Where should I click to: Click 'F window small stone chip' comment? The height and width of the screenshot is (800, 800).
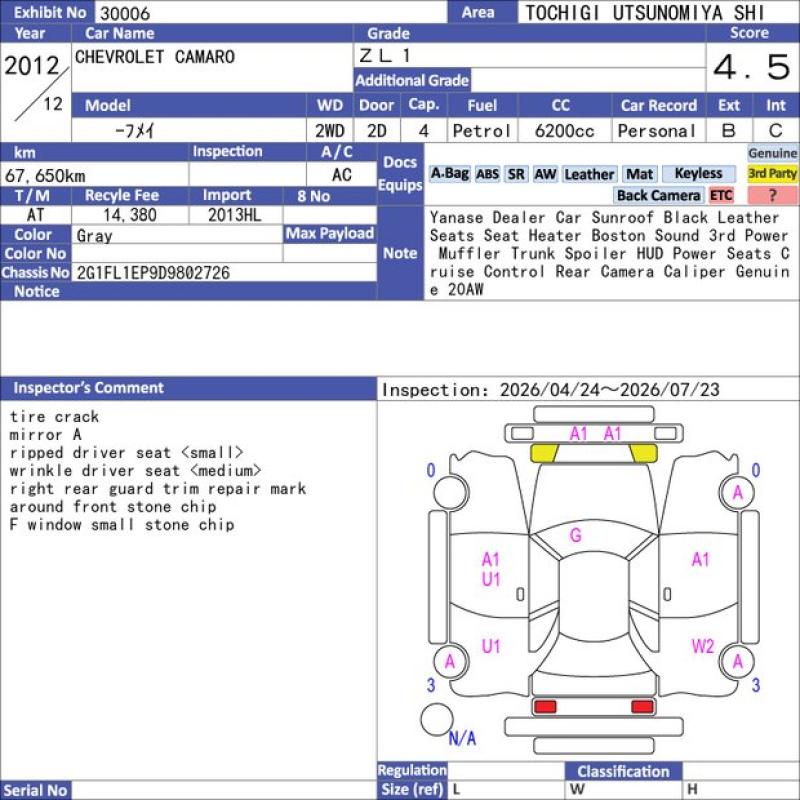click(x=122, y=524)
